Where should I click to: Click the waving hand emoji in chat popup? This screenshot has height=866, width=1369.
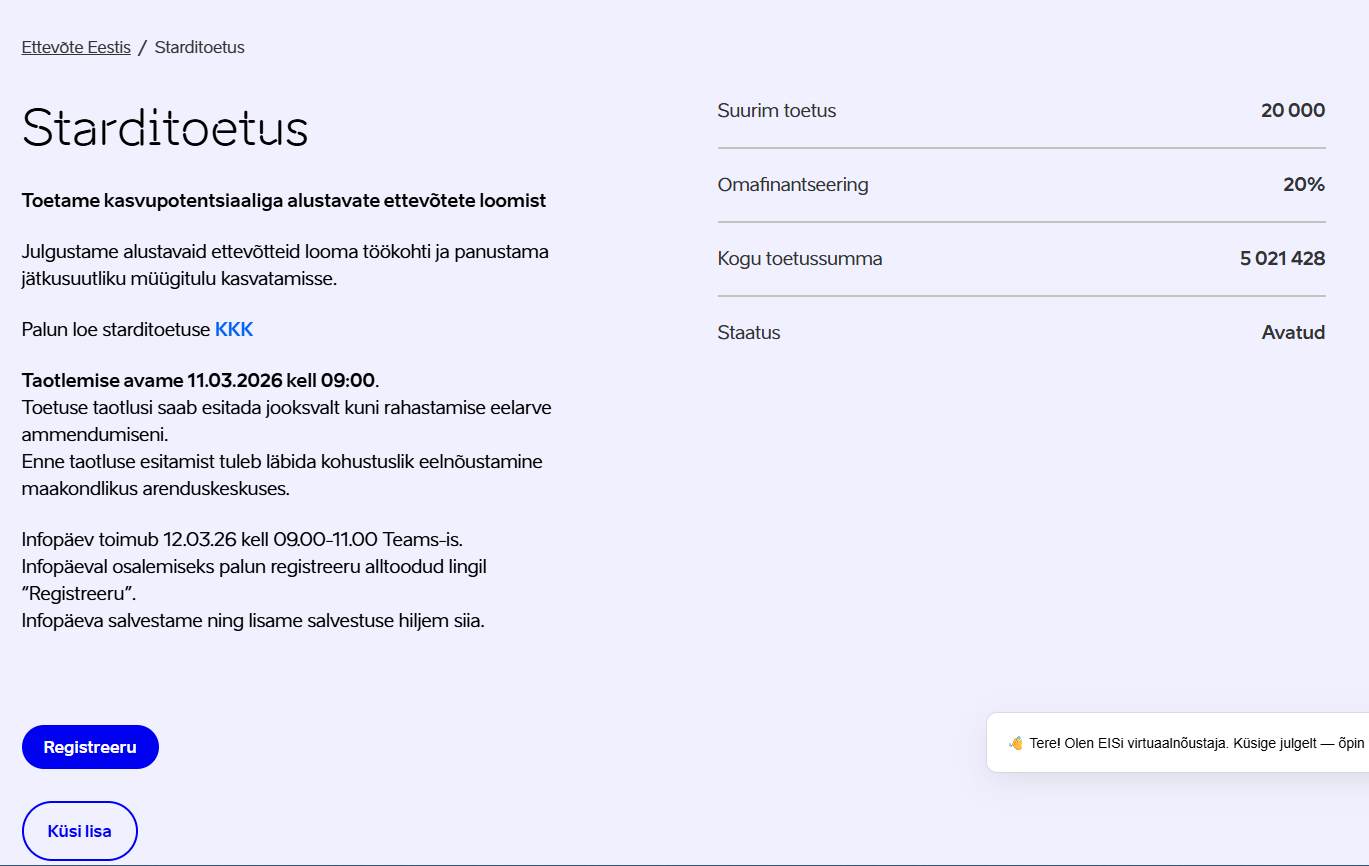(1016, 743)
